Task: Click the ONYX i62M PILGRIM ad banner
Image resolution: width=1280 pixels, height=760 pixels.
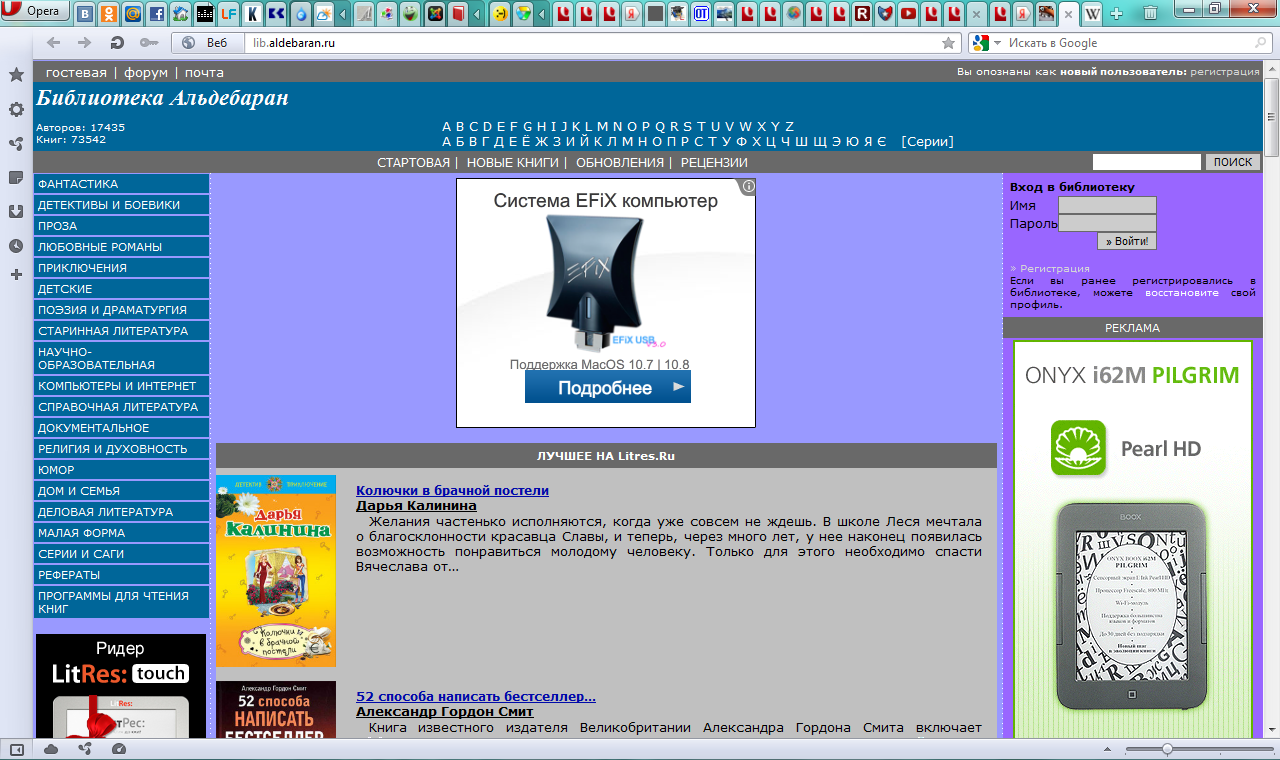Action: [1133, 539]
